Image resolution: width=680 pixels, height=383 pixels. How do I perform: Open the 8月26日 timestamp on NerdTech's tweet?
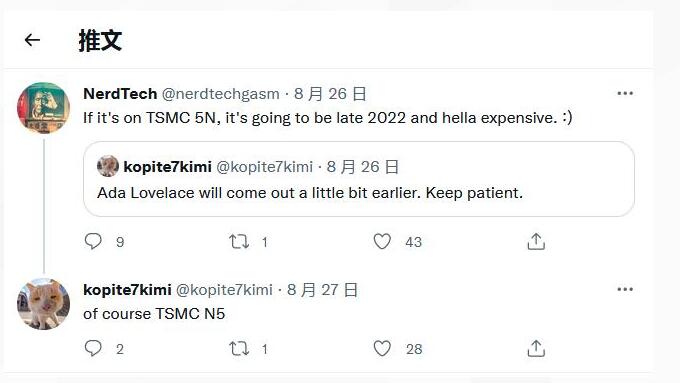tap(330, 94)
